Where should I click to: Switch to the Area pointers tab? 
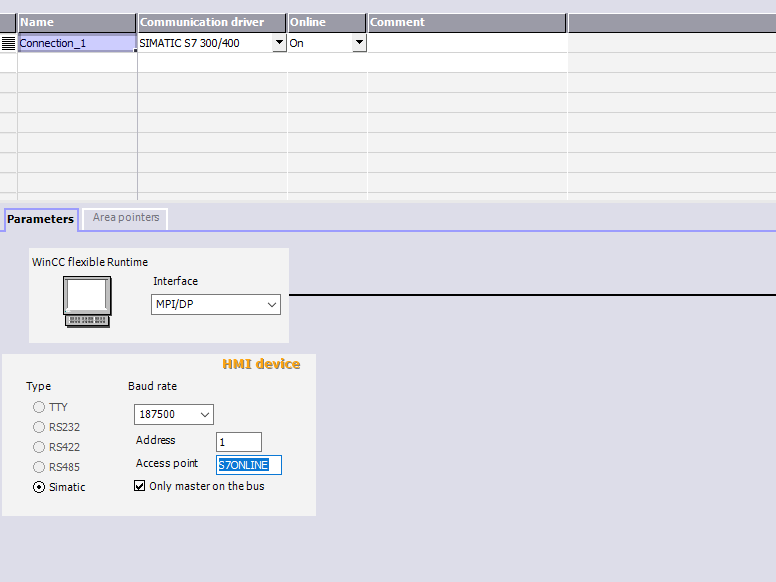pyautogui.click(x=126, y=218)
